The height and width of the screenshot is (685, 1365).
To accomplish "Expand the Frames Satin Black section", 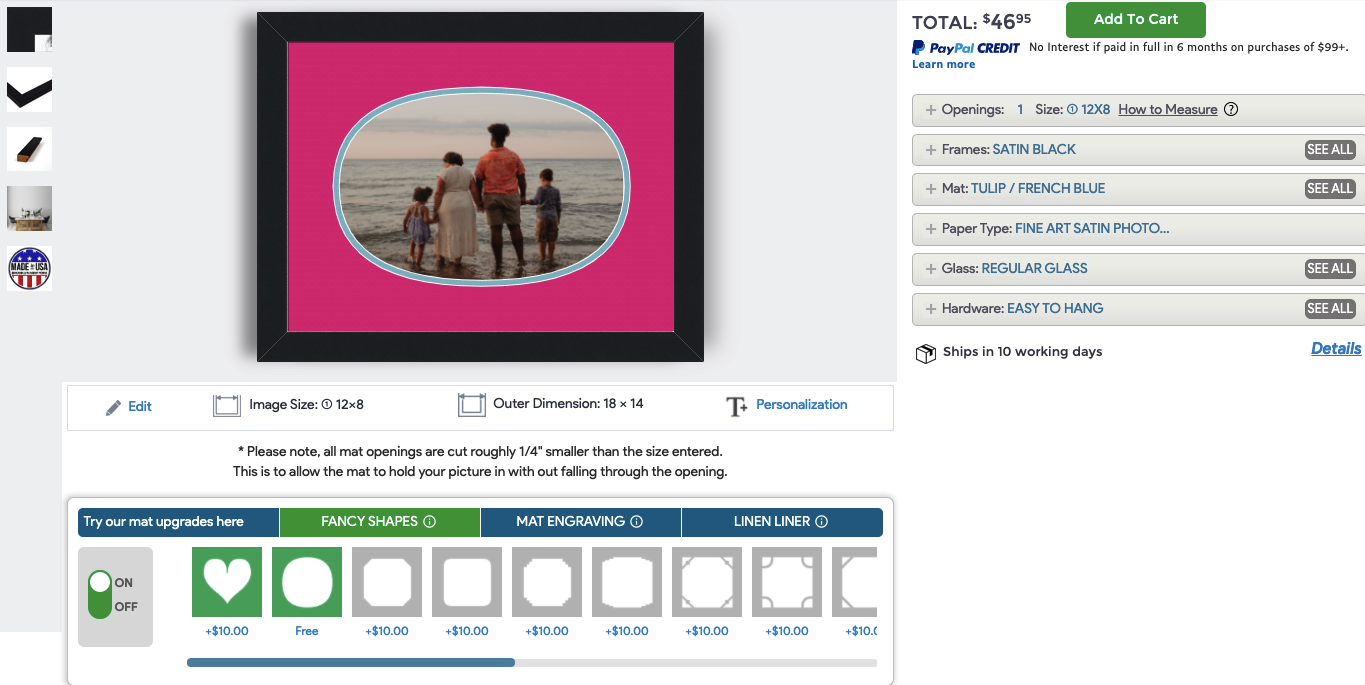I will [x=931, y=150].
